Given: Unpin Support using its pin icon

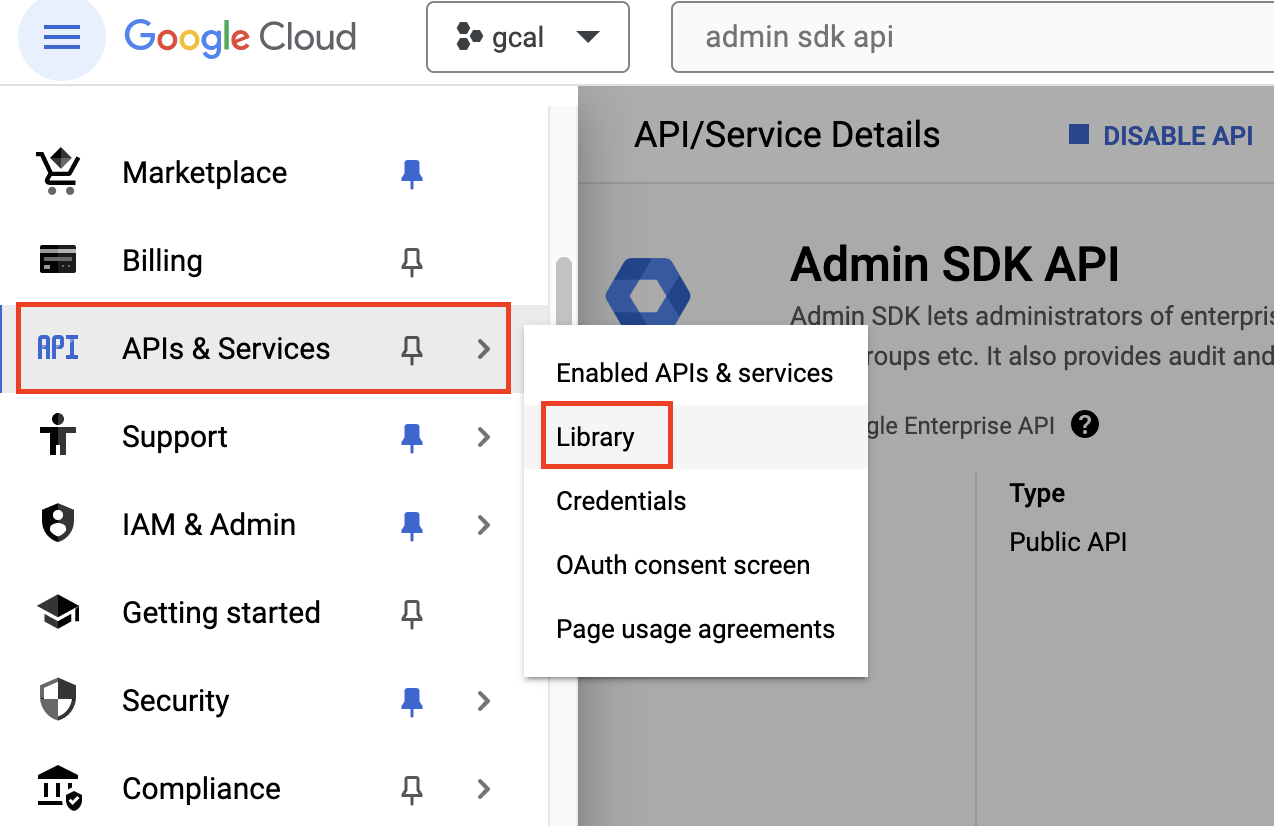Looking at the screenshot, I should (411, 437).
